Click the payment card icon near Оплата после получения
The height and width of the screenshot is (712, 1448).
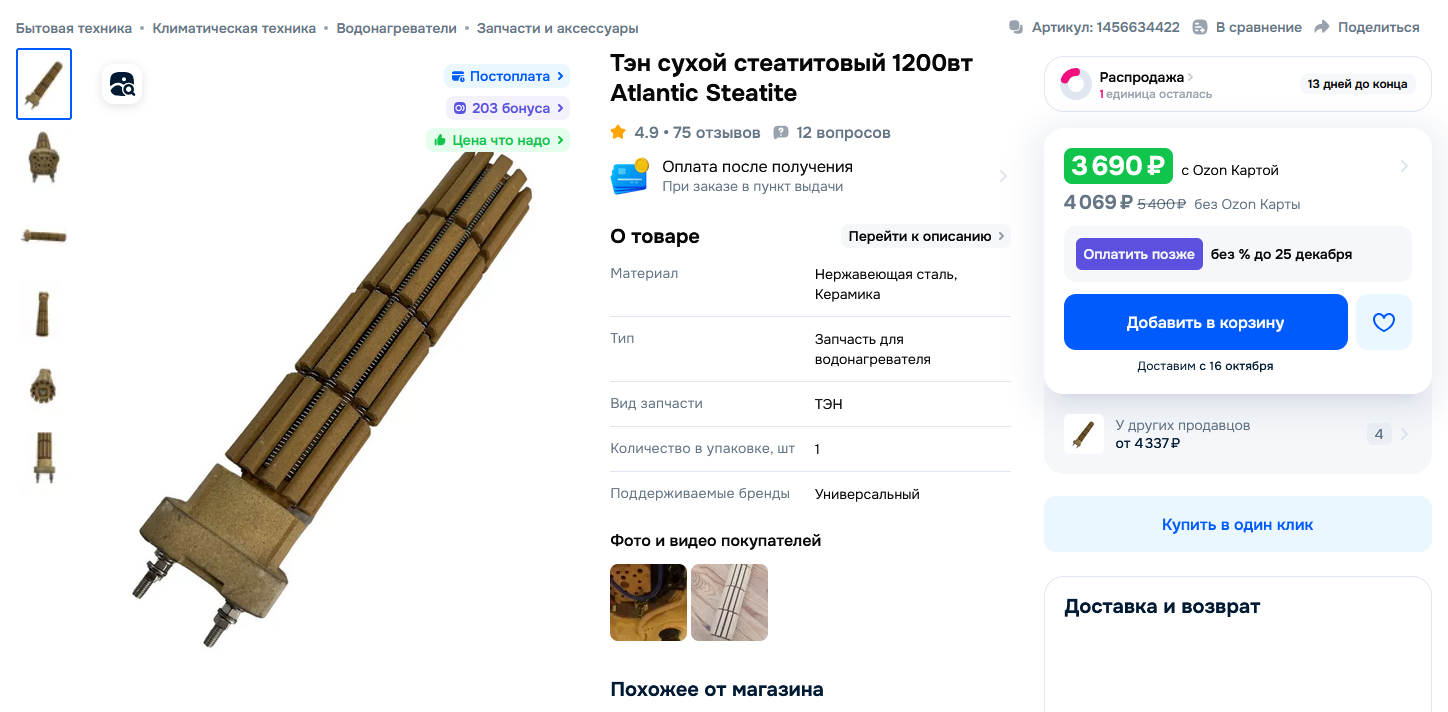(x=630, y=176)
